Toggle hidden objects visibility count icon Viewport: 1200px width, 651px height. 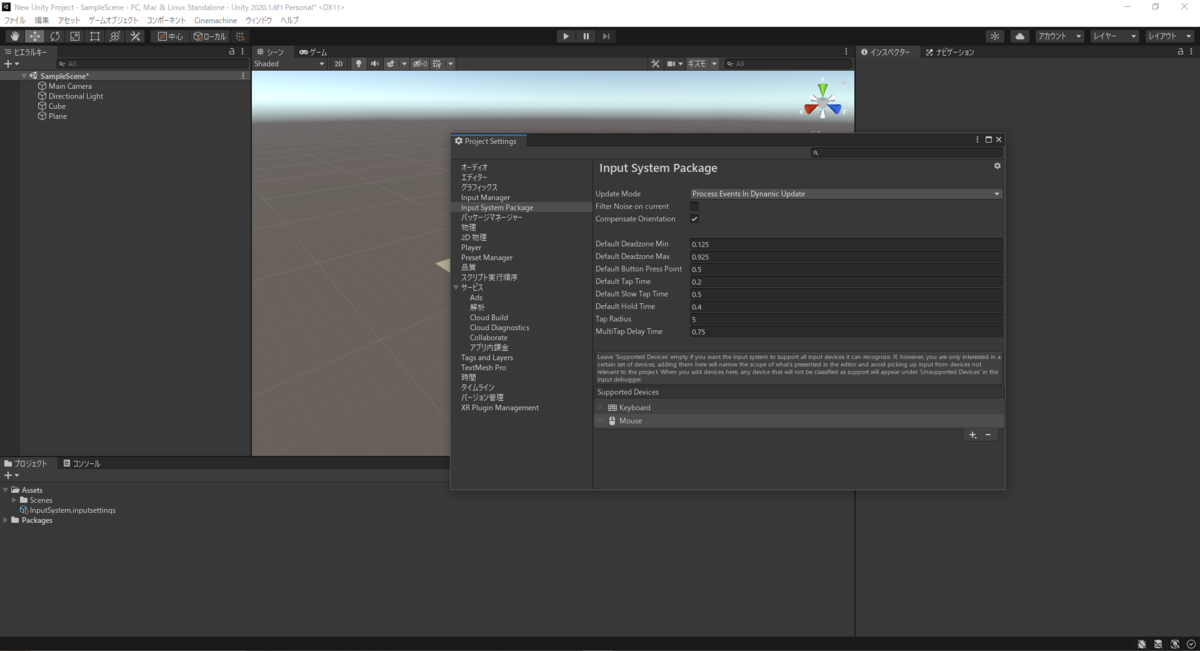click(x=420, y=63)
